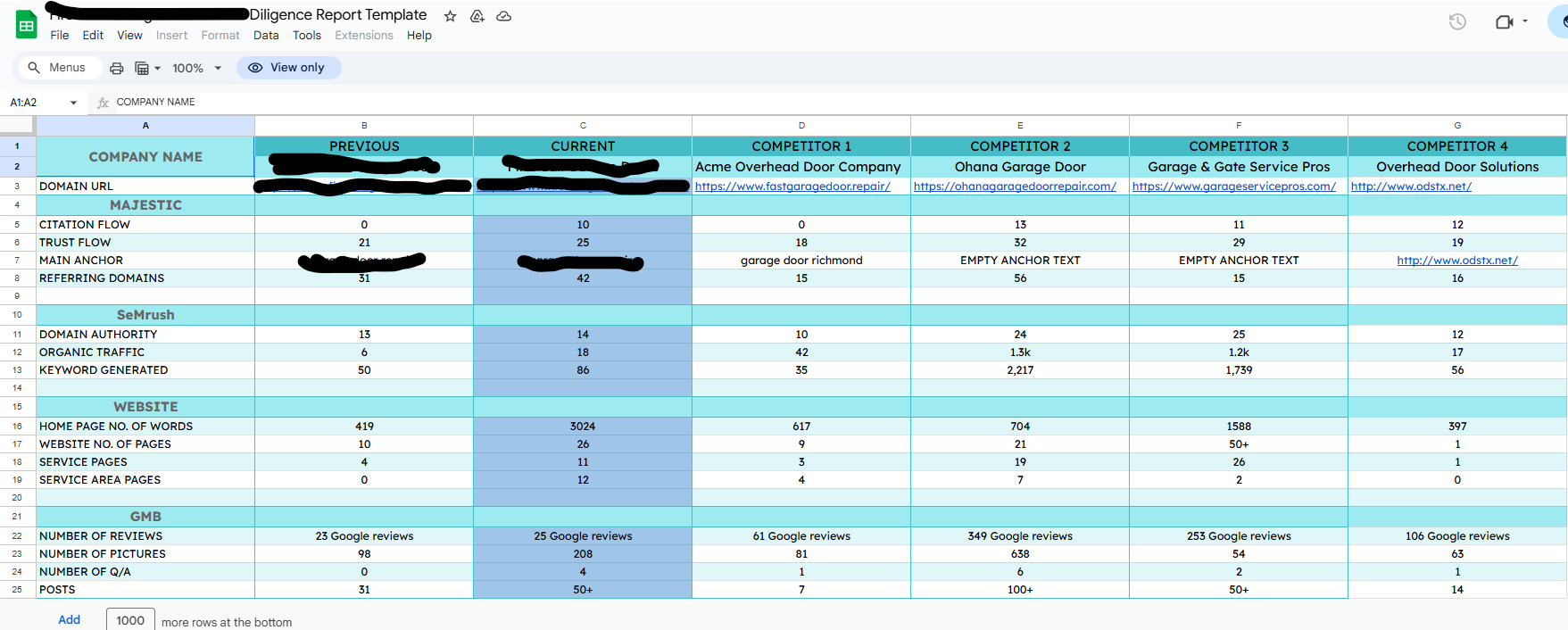Select the 2,217 keyword cell
This screenshot has height=630, width=1568.
pyautogui.click(x=1020, y=370)
